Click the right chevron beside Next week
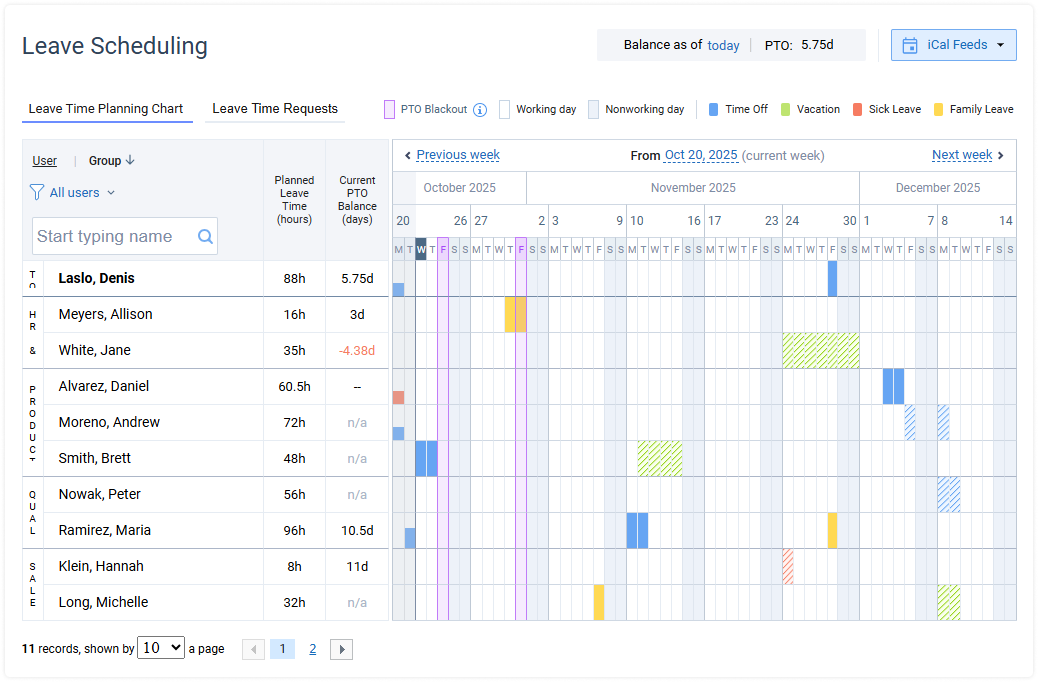Screen dimensions: 1038x682 (1001, 155)
